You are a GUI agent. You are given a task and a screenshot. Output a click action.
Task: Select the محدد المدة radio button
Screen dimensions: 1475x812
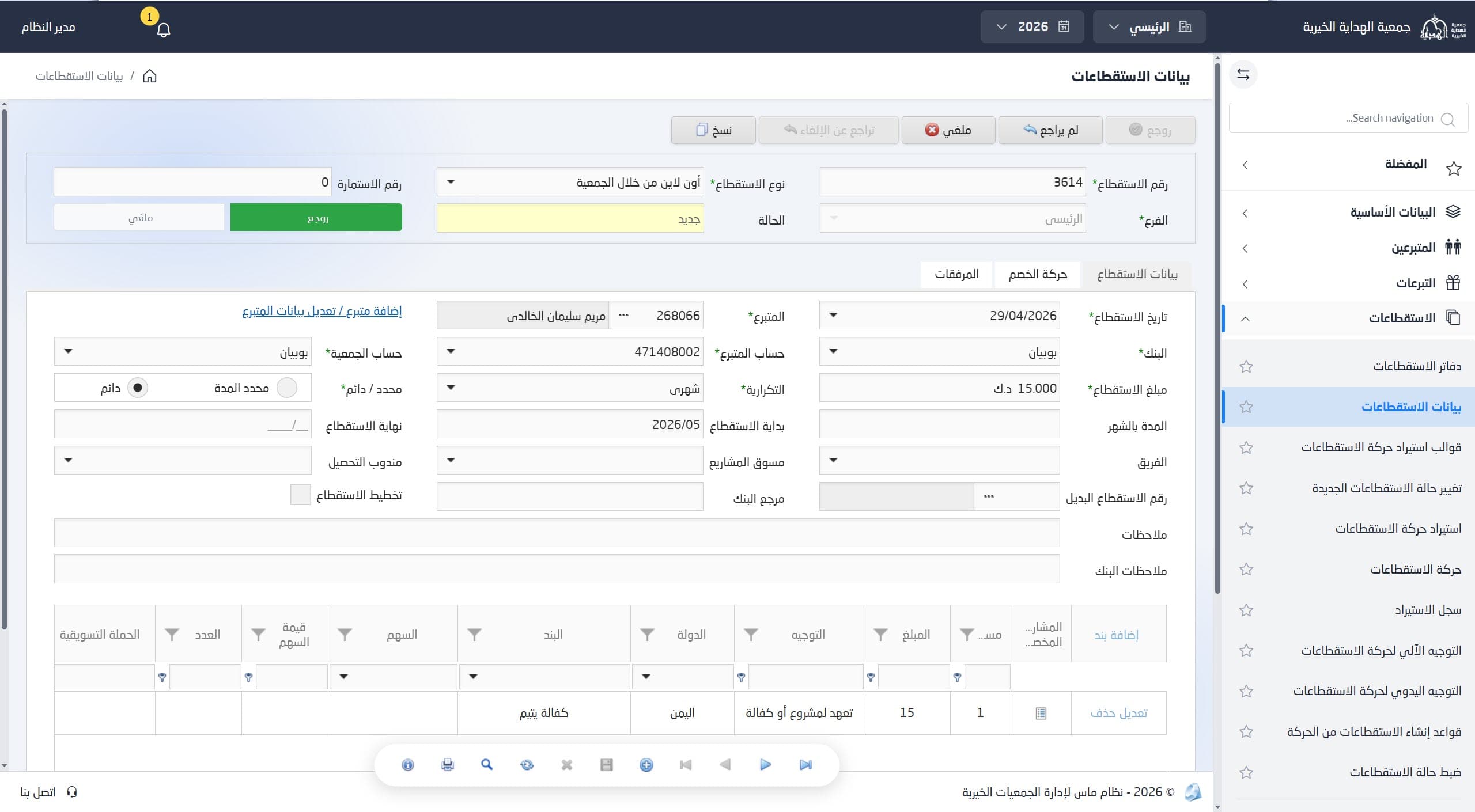(287, 388)
